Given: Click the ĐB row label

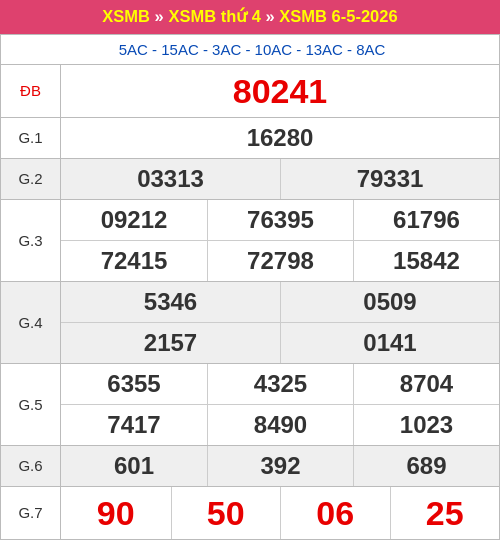Looking at the screenshot, I should pyautogui.click(x=30, y=92).
